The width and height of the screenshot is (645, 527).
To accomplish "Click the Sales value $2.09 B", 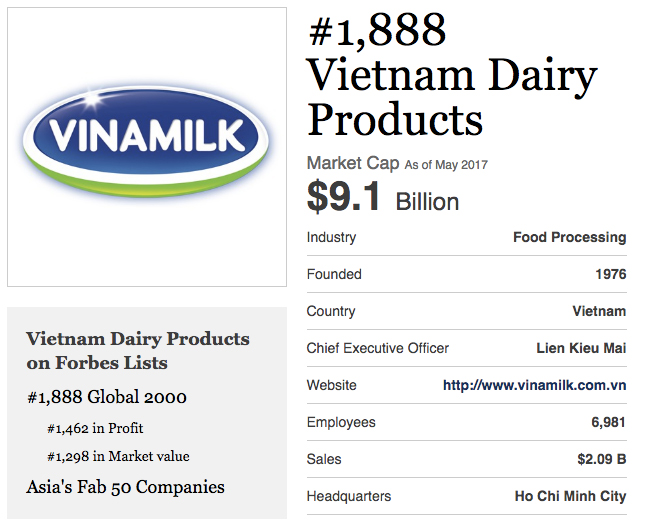I will (x=601, y=459).
